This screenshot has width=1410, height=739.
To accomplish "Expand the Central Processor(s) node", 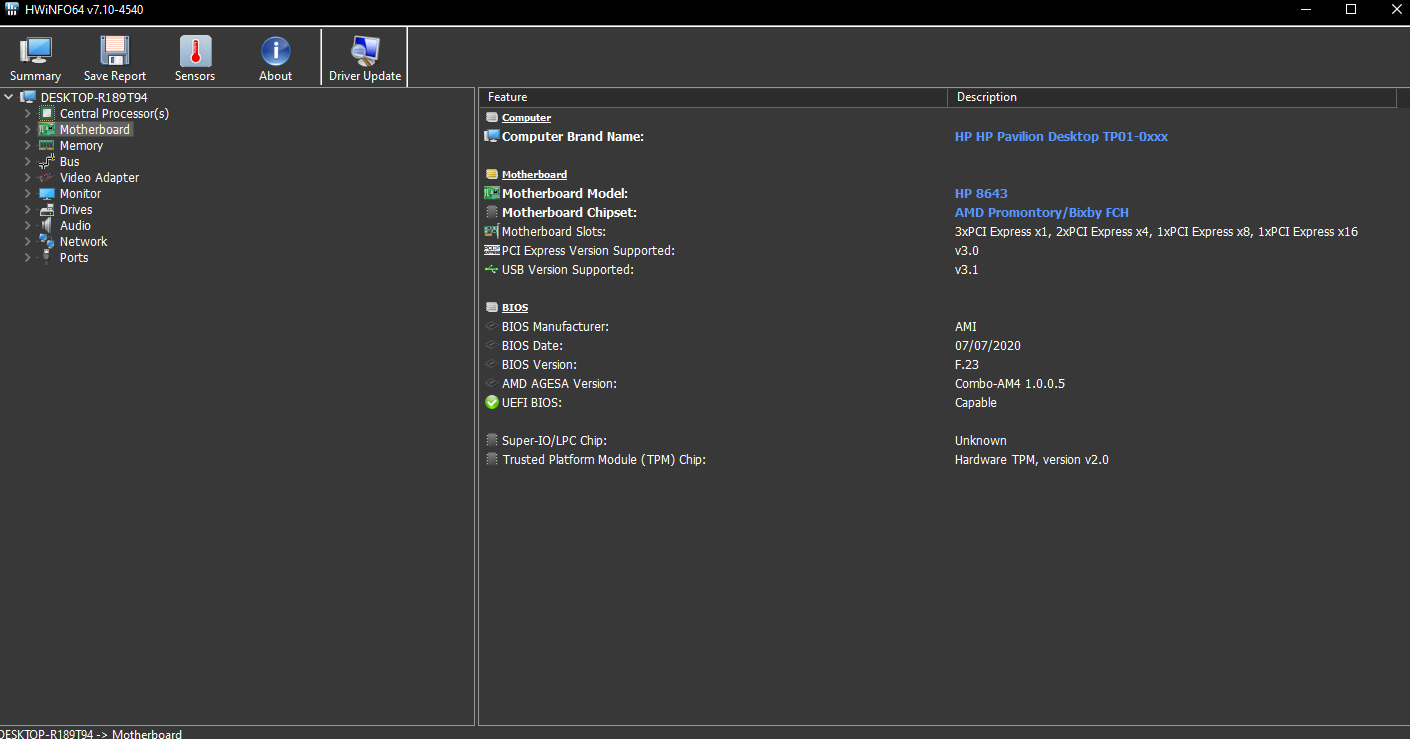I will 28,113.
